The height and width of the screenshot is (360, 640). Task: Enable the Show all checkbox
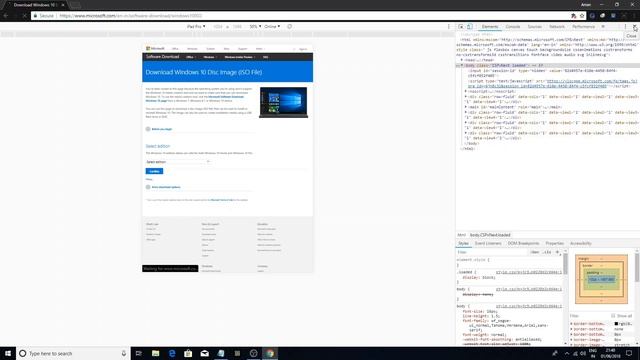(613, 316)
